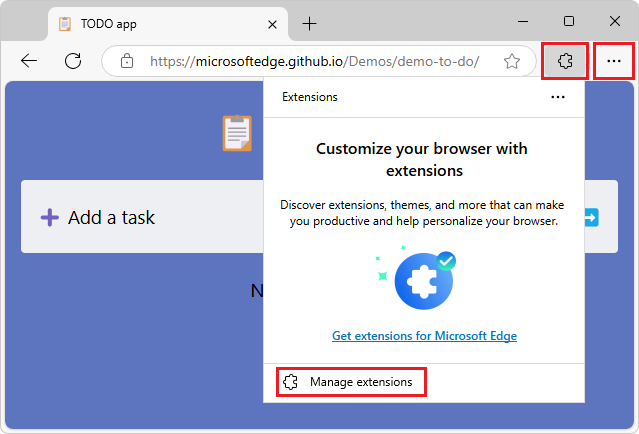
Task: Toggle Extensions puzzle icon in toolbar
Action: click(565, 61)
